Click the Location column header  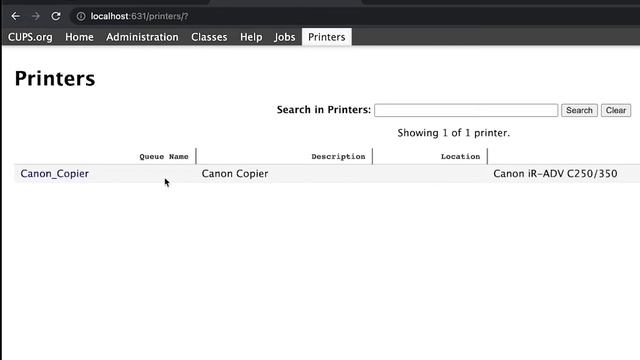pos(460,157)
